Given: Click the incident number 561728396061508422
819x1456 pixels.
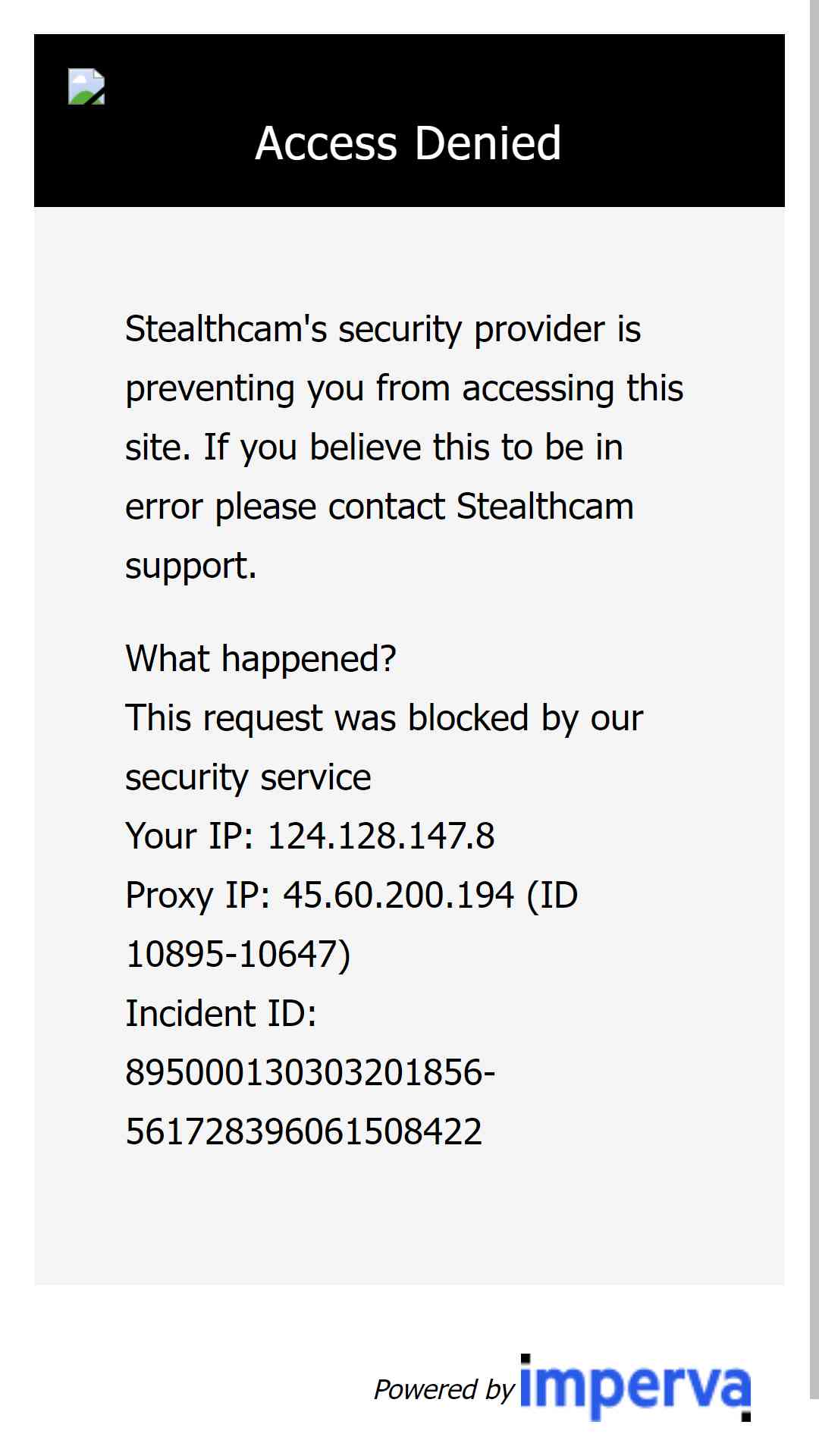Looking at the screenshot, I should pos(304,1131).
